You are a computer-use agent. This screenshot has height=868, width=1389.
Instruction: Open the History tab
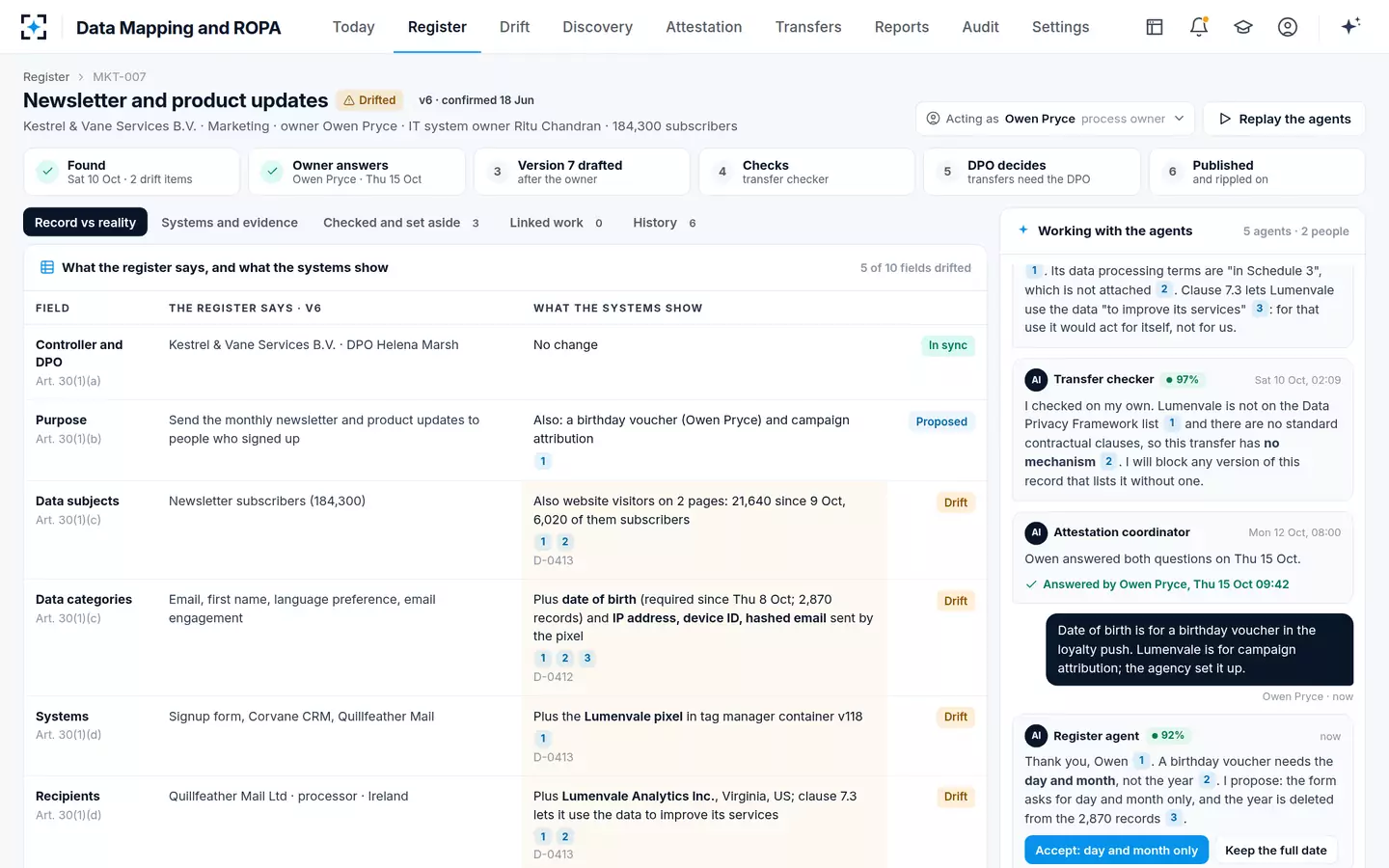click(664, 223)
